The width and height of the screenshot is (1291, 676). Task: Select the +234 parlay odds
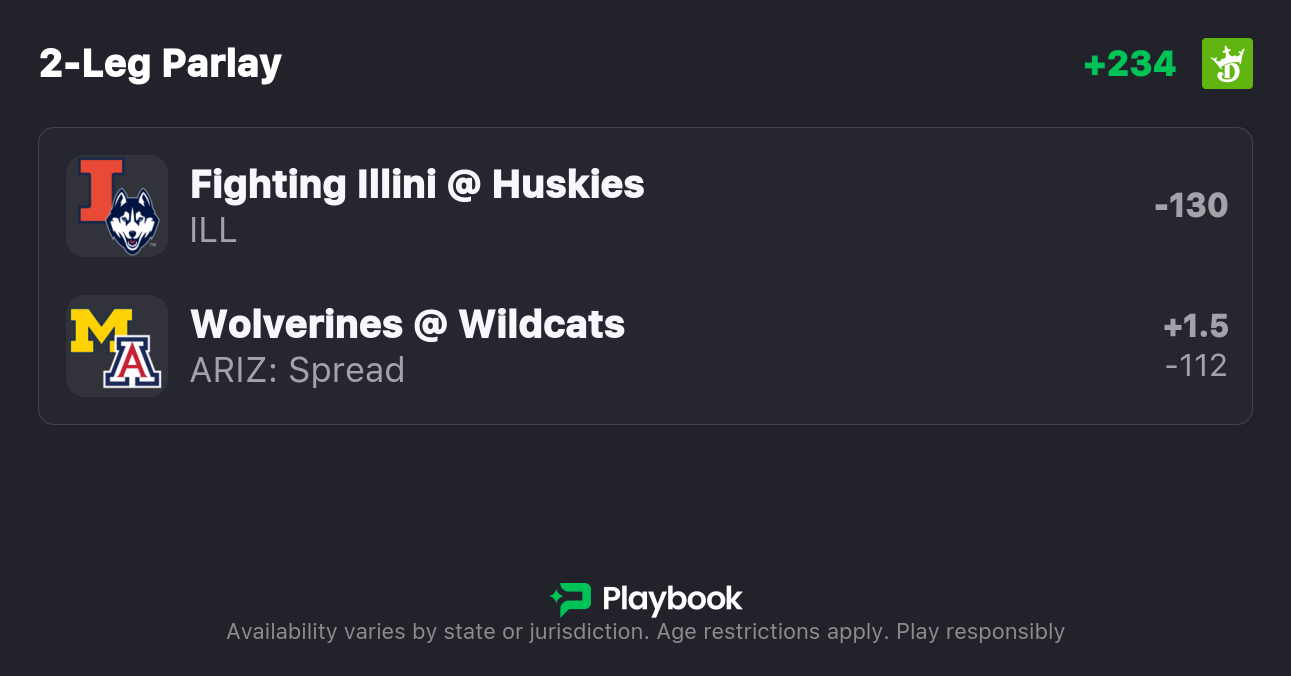pyautogui.click(x=1129, y=64)
